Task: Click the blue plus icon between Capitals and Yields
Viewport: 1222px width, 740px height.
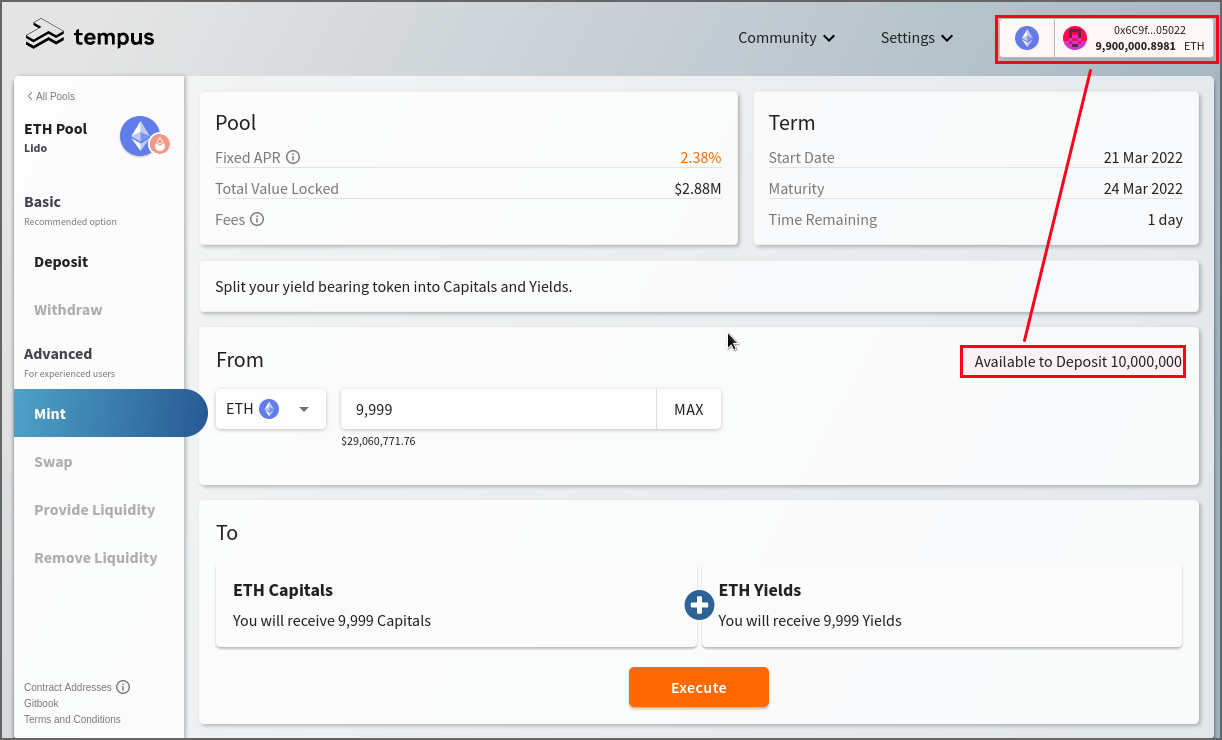Action: 699,605
